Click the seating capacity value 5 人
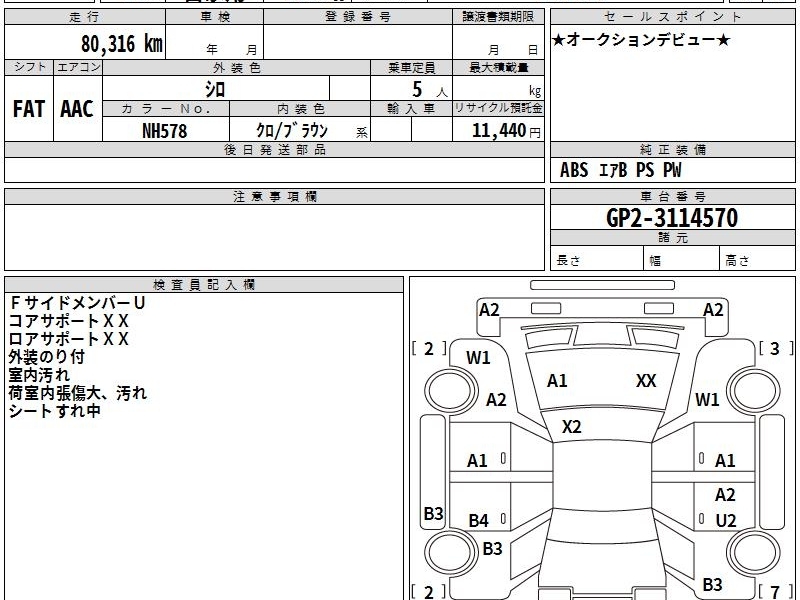Image resolution: width=800 pixels, height=600 pixels. coord(429,90)
